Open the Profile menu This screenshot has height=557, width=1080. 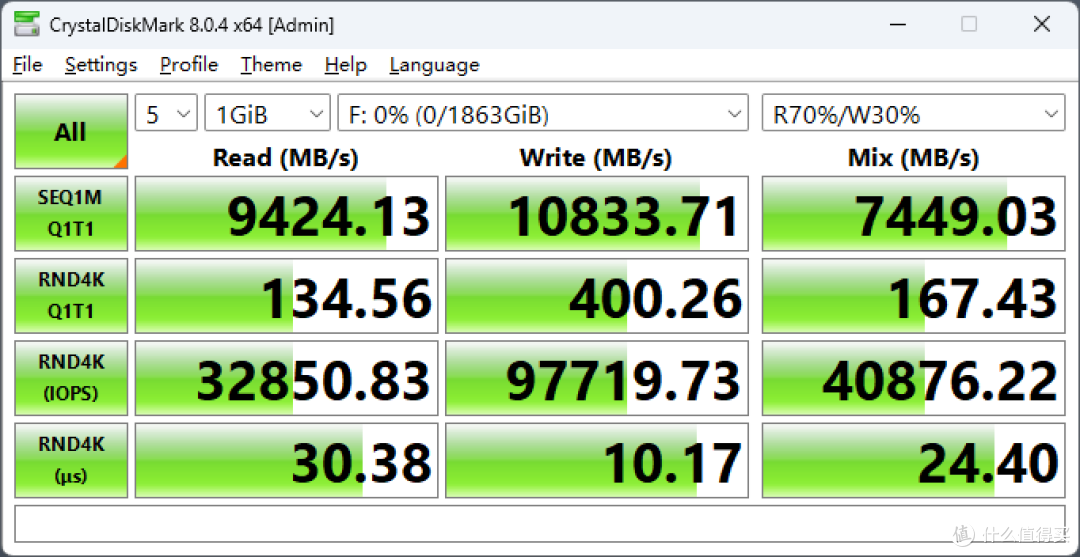189,65
